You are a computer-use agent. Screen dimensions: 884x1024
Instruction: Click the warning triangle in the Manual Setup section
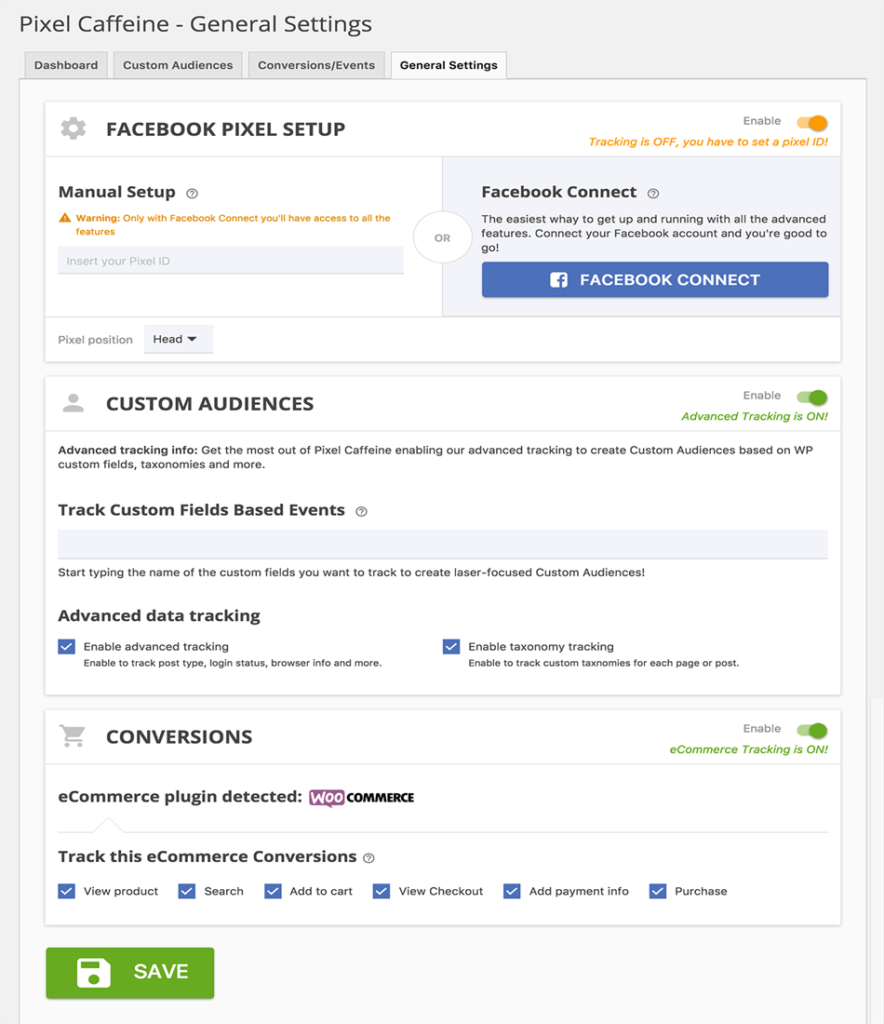coord(65,217)
